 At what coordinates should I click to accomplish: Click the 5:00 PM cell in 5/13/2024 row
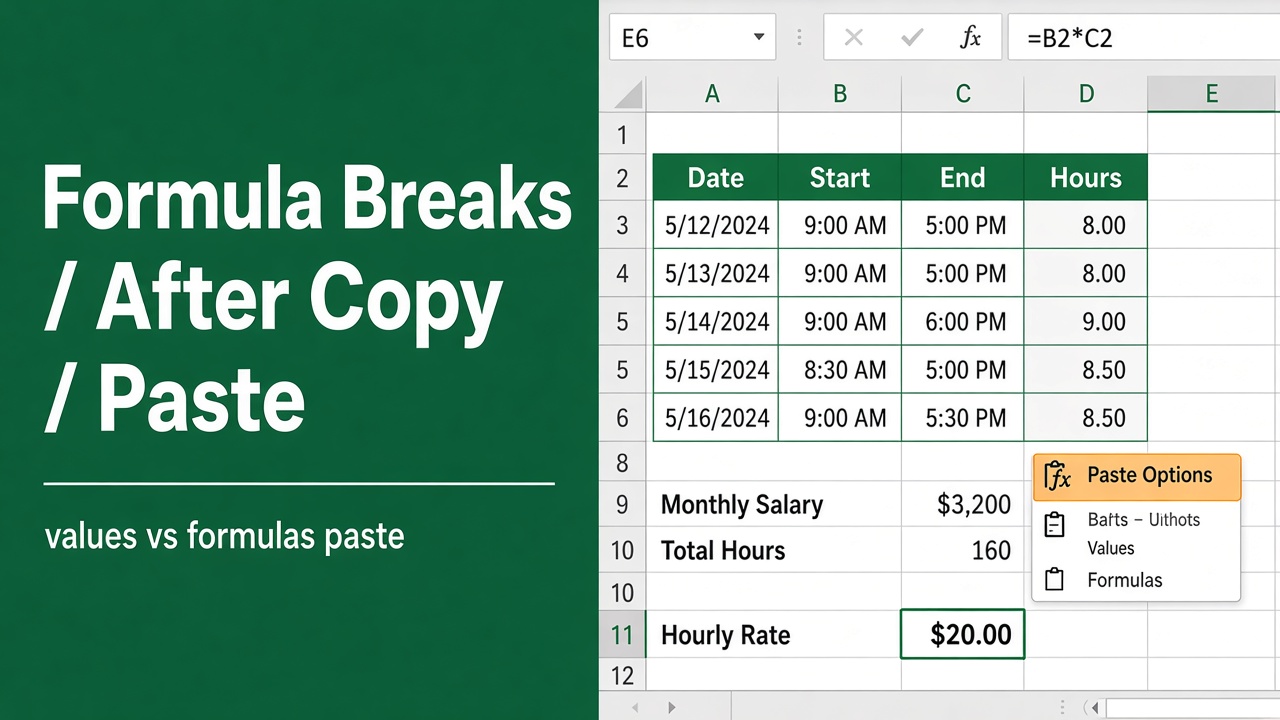(963, 274)
